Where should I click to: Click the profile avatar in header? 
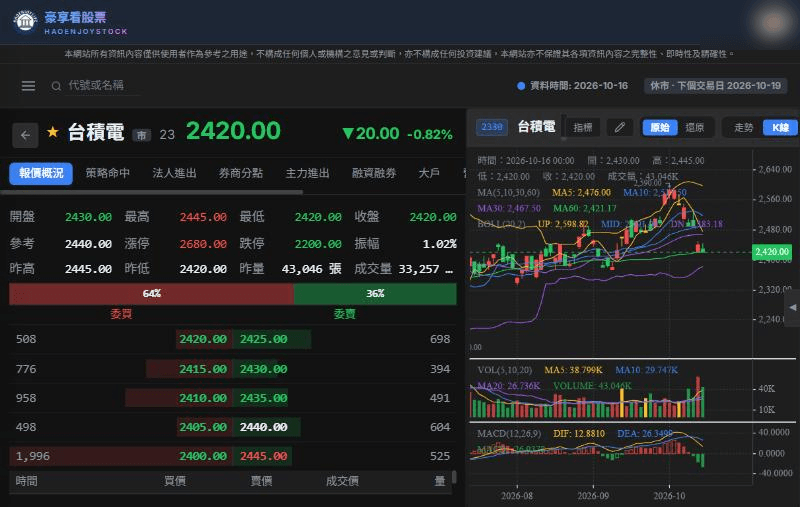coord(772,22)
